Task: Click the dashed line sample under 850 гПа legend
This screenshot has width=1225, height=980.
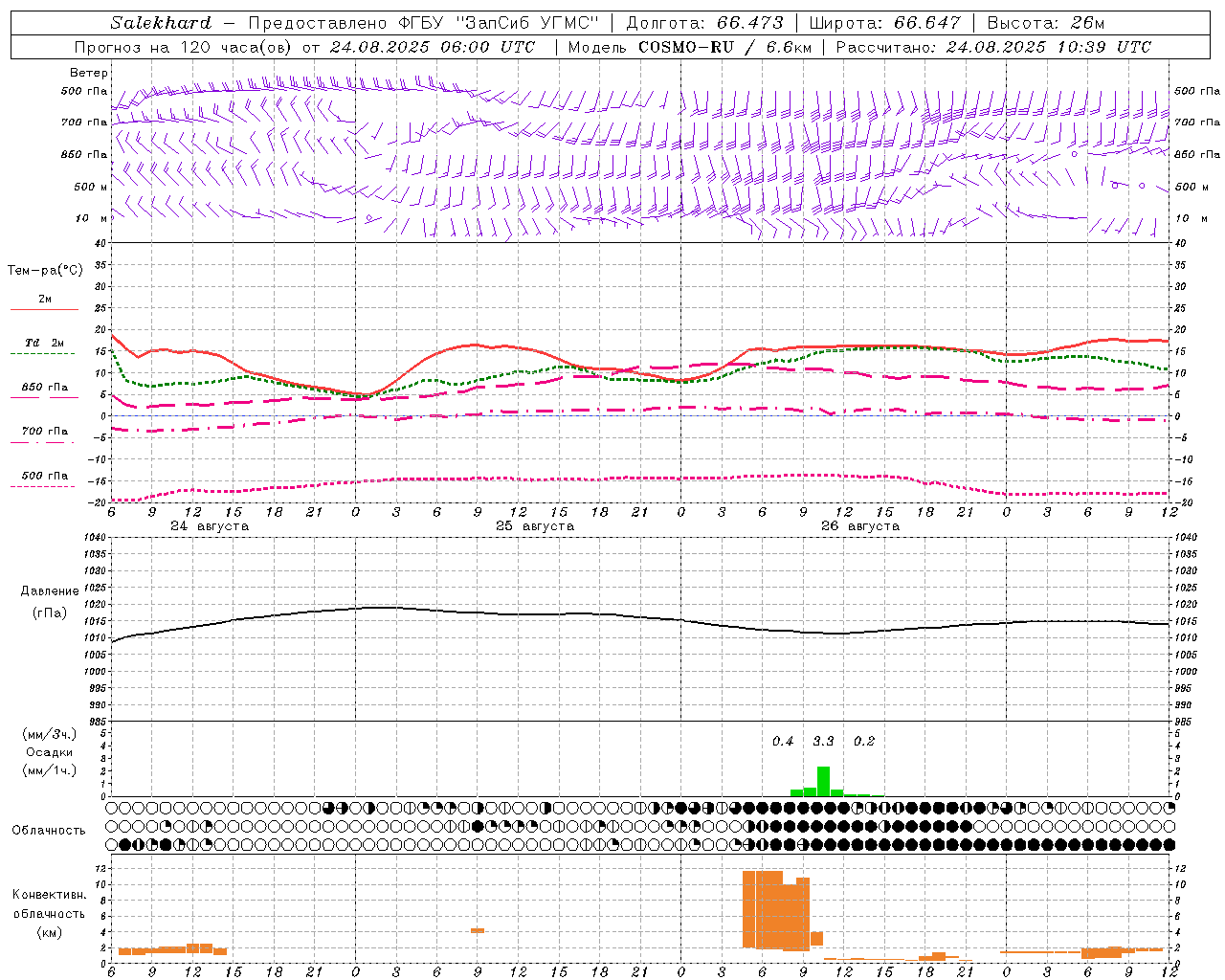Action: point(44,398)
